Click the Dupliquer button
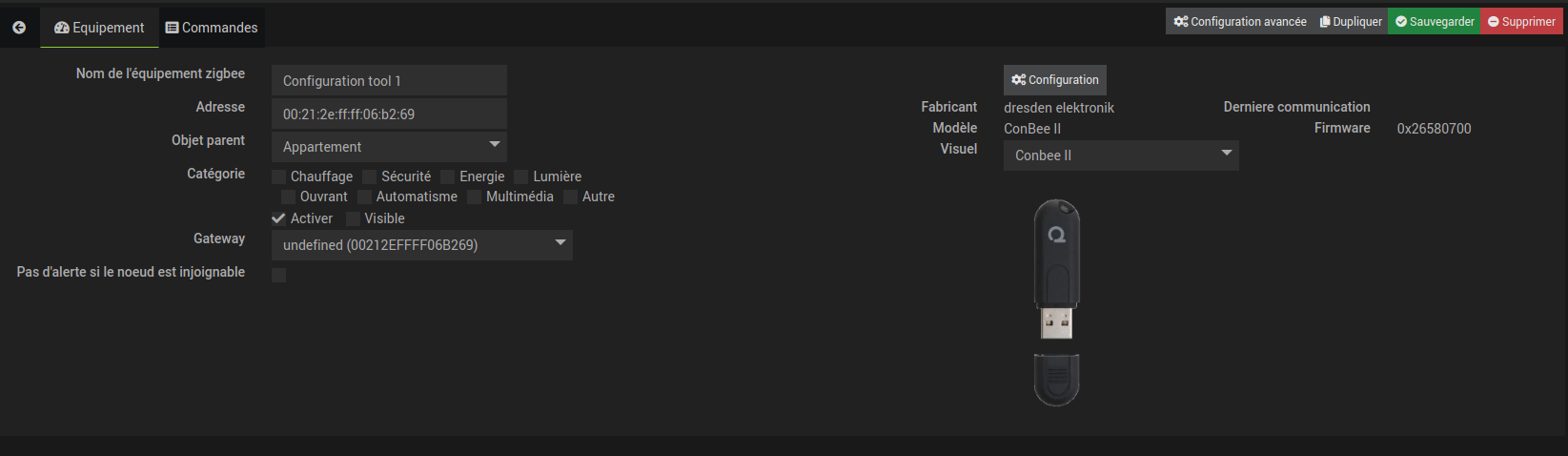The image size is (1568, 456). point(1351,21)
